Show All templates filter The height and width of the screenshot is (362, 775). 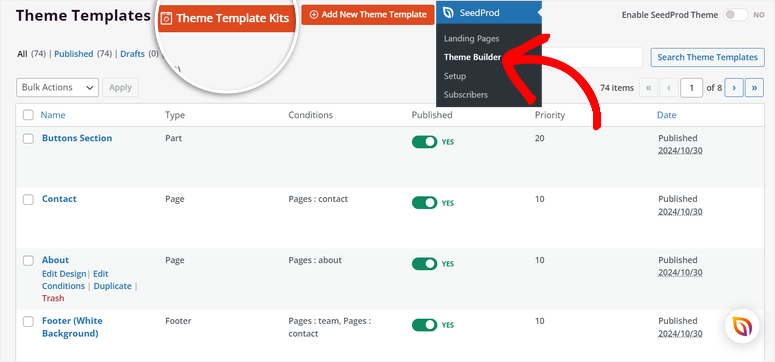[22, 54]
